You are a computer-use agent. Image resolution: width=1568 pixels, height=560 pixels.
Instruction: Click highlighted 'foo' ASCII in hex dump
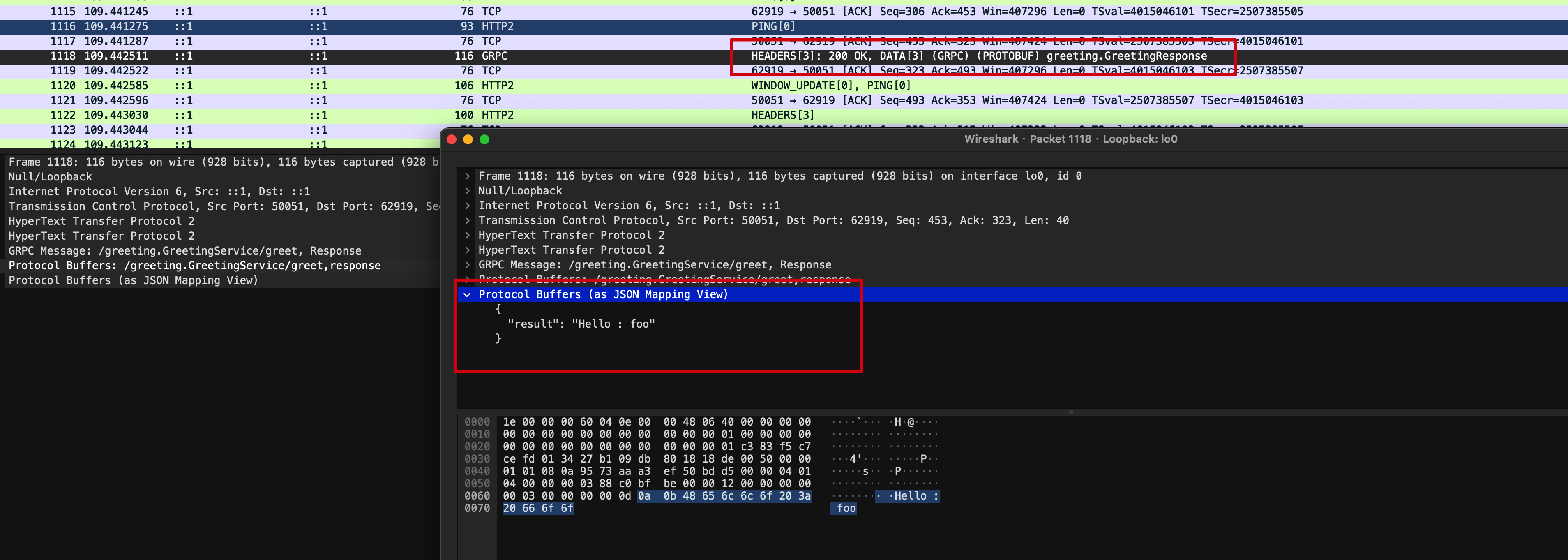[x=846, y=509]
